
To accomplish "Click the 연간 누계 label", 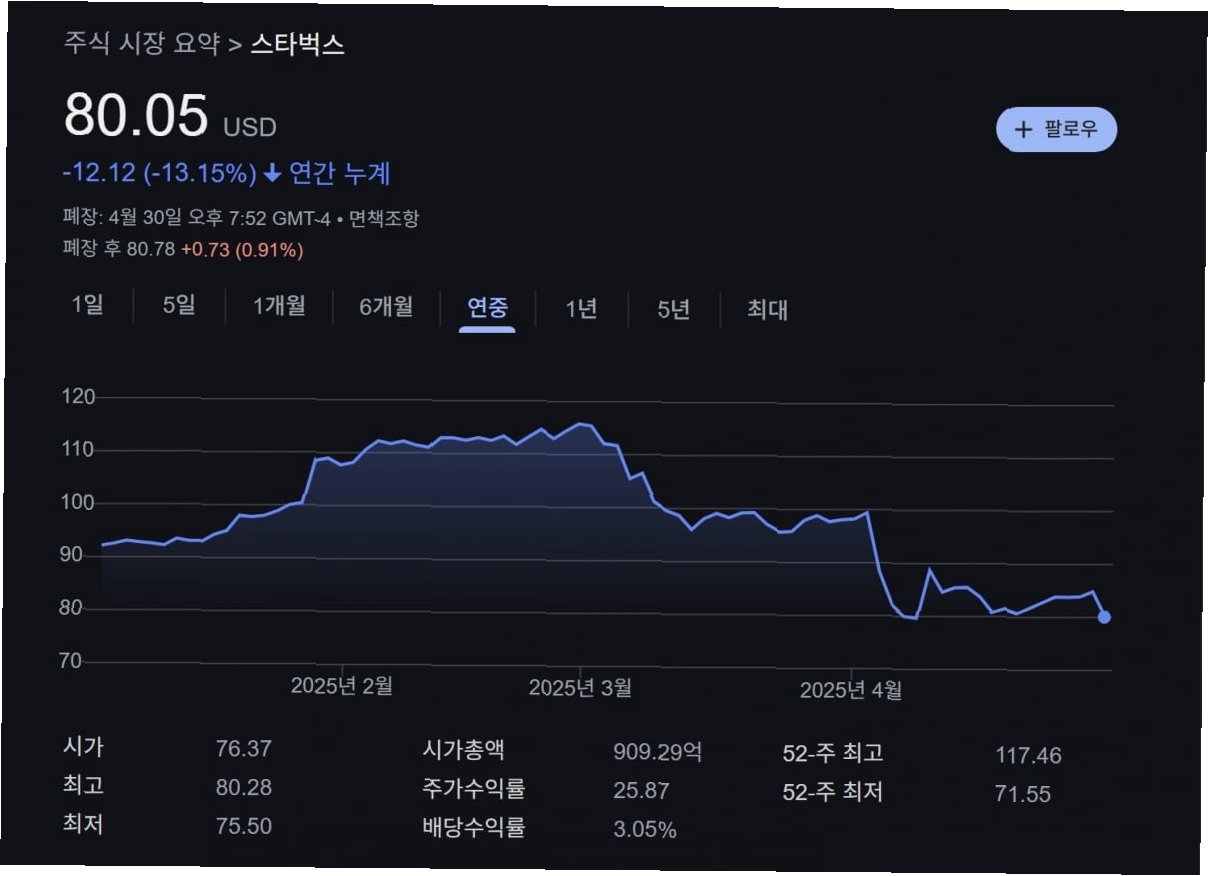I will (339, 174).
